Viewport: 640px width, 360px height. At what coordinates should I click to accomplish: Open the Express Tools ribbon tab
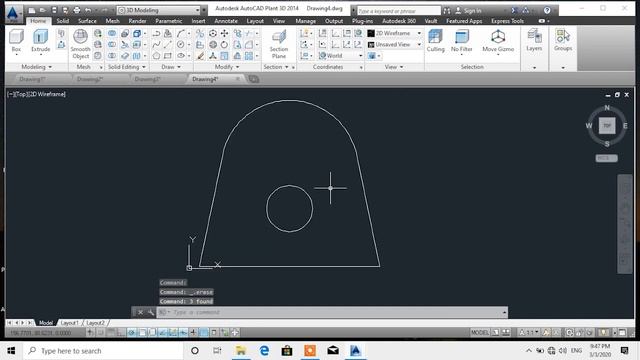(x=507, y=21)
